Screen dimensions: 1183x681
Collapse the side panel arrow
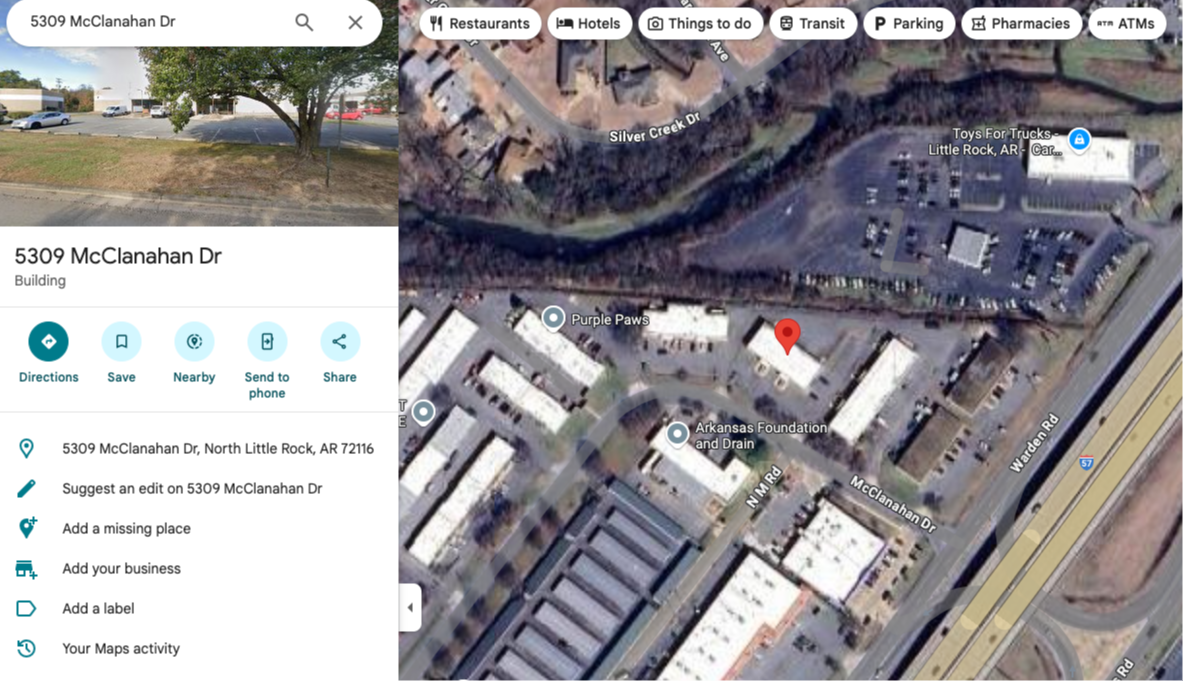[x=410, y=607]
